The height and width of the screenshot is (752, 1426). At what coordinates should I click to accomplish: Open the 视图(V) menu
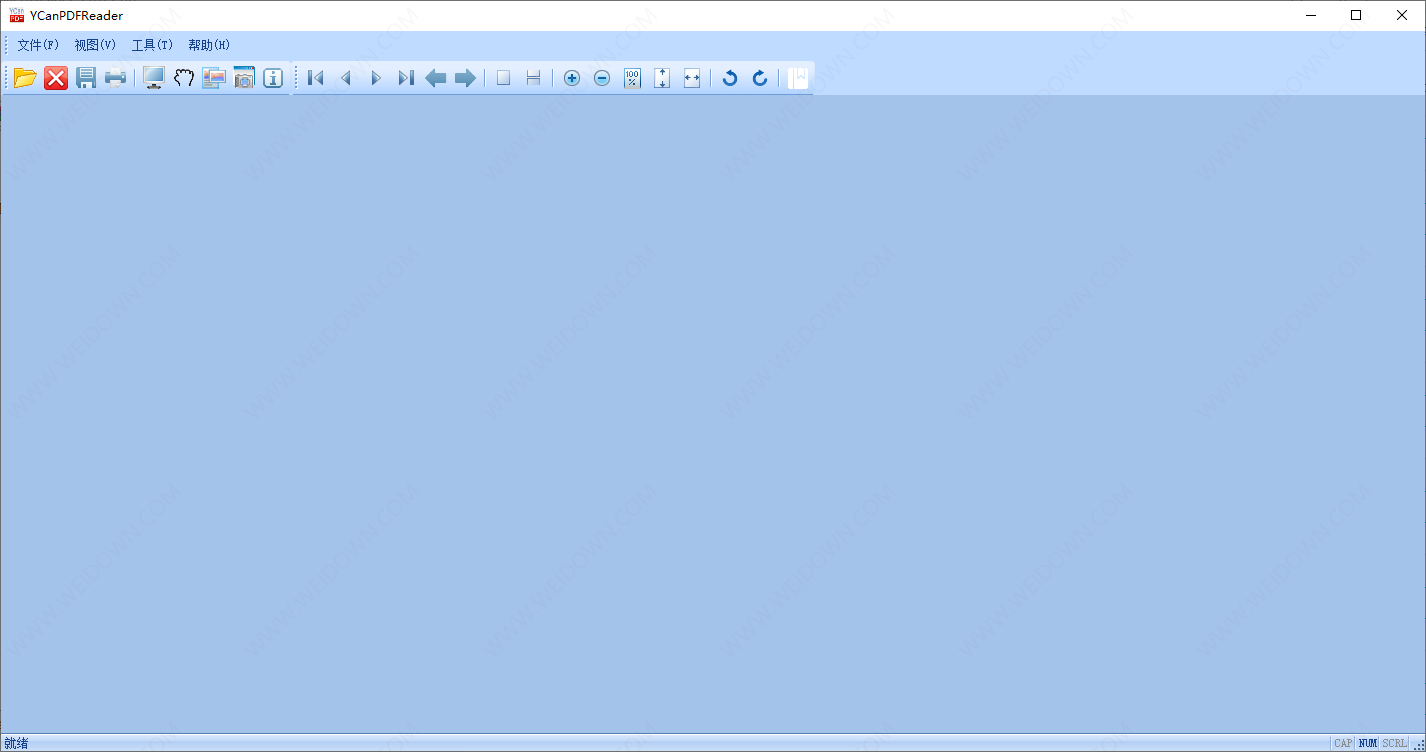point(95,45)
